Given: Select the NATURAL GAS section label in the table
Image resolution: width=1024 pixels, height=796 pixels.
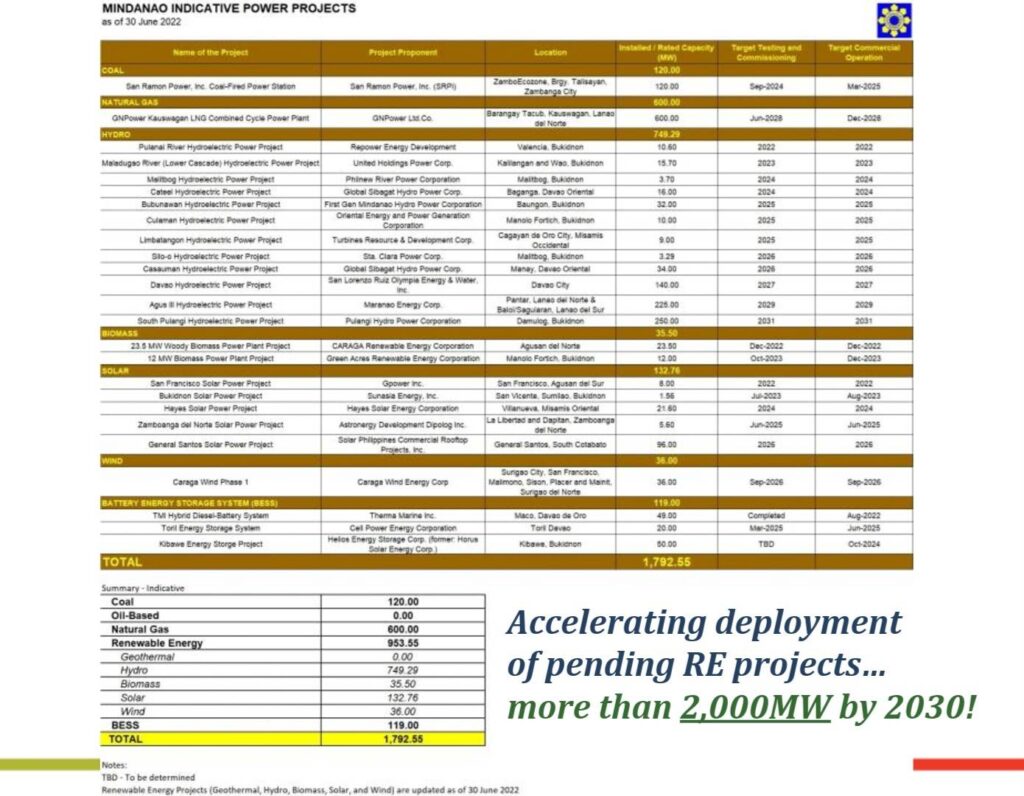Looking at the screenshot, I should tap(129, 103).
